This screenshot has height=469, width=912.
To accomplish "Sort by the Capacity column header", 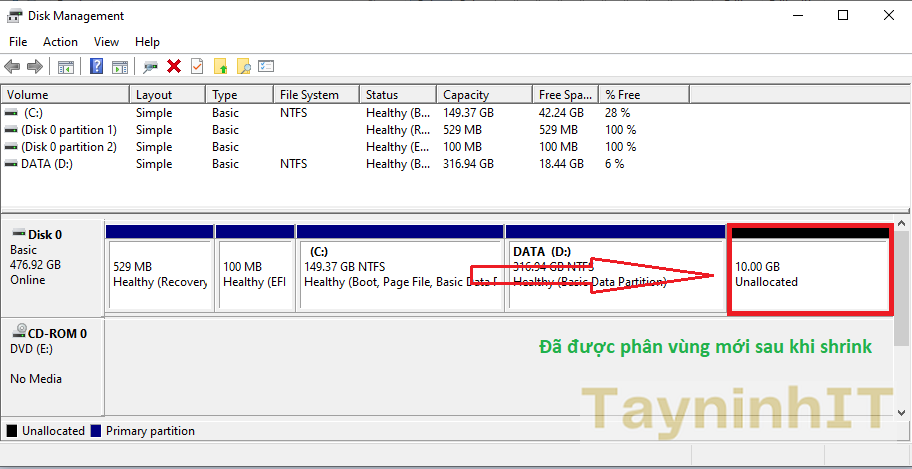I will 466,95.
